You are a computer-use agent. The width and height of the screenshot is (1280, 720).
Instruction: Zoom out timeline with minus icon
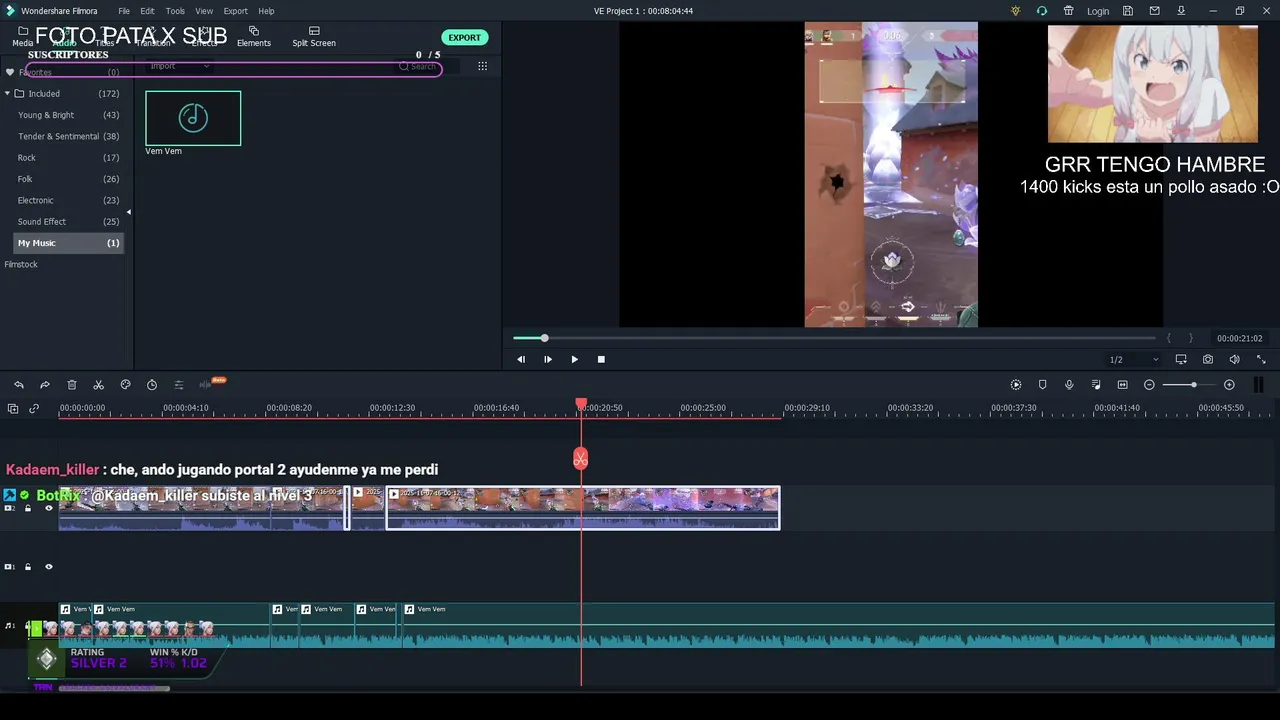click(x=1149, y=385)
